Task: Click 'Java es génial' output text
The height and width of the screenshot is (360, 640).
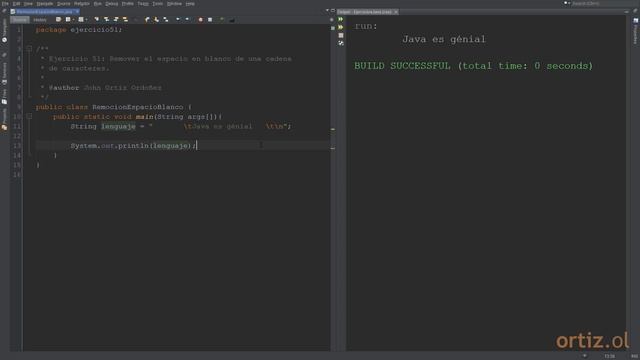Action: click(444, 39)
